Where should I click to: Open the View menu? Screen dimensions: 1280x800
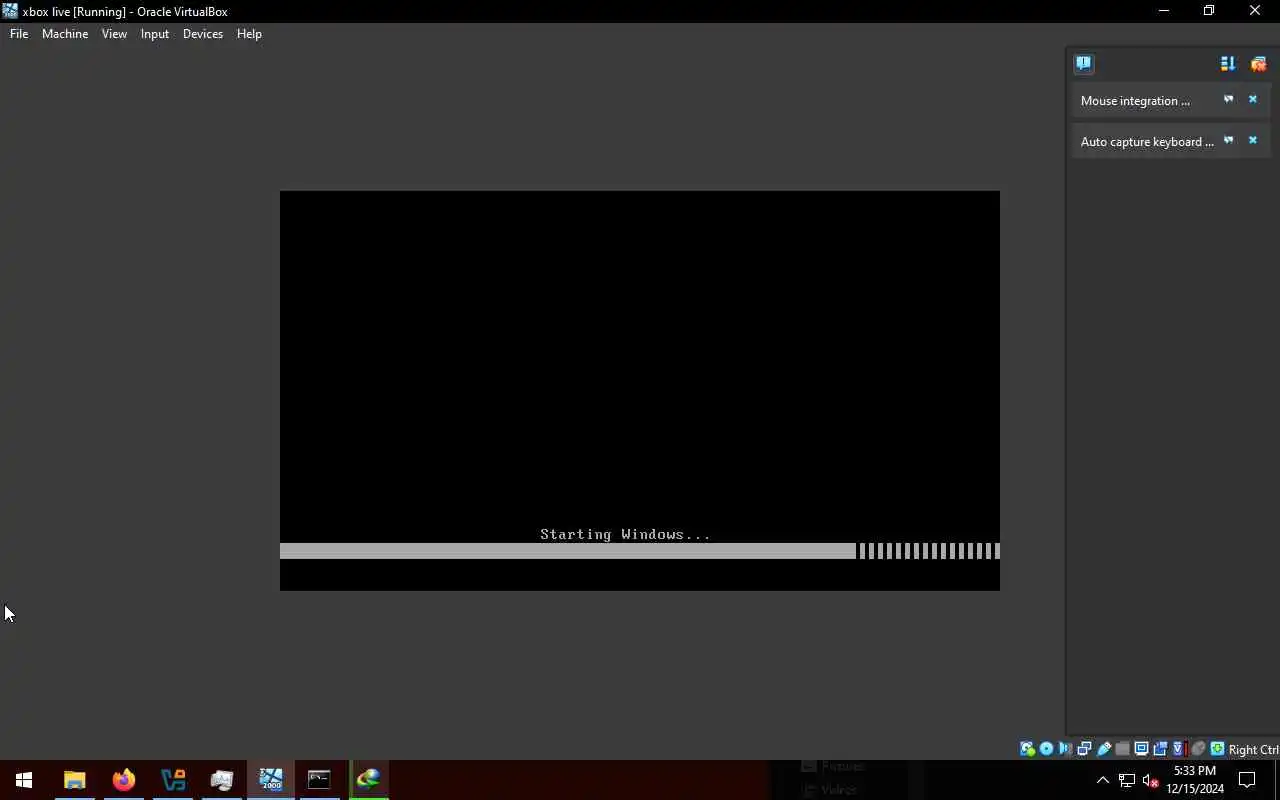tap(114, 34)
